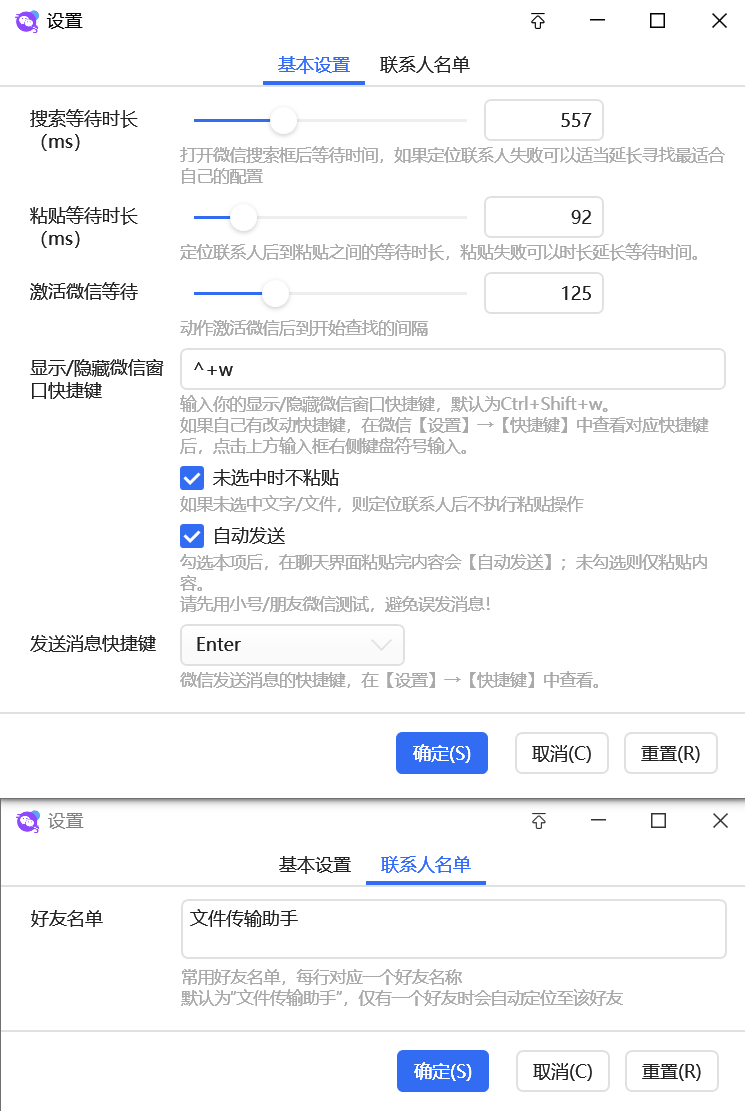Click the pin-to-top icon in the lower settings window

[539, 821]
